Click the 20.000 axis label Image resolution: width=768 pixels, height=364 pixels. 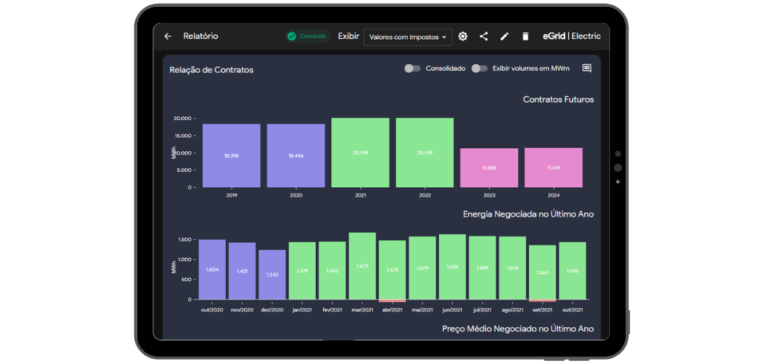[182, 119]
